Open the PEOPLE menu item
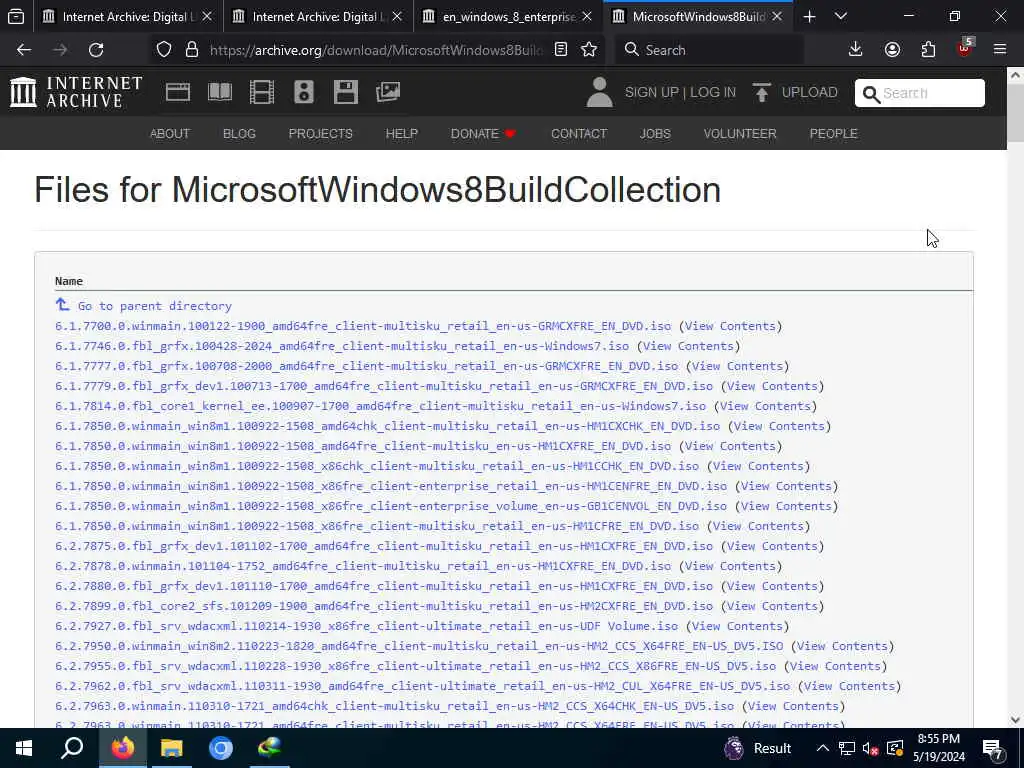1024x768 pixels. 833,133
